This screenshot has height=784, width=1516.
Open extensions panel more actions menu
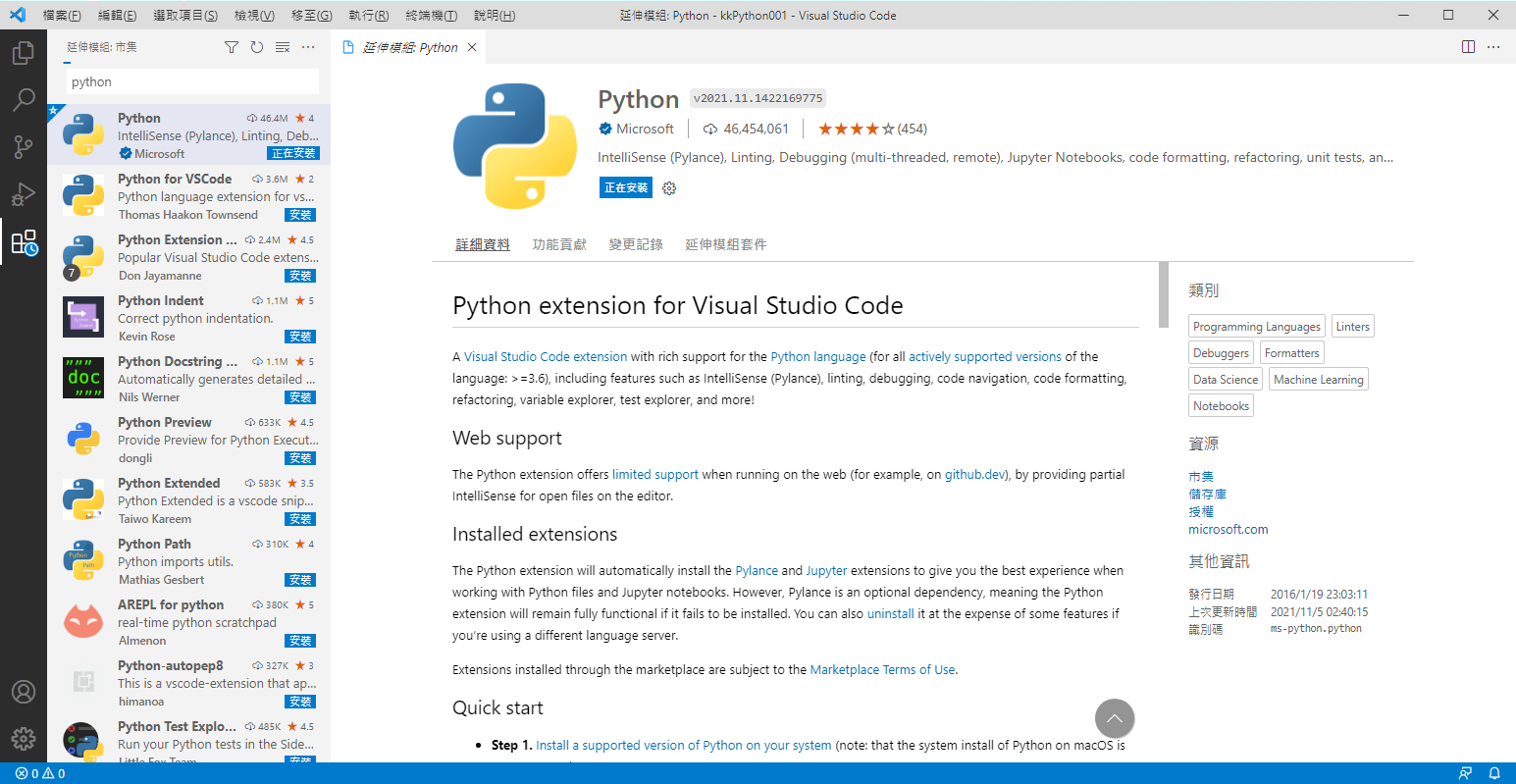308,47
